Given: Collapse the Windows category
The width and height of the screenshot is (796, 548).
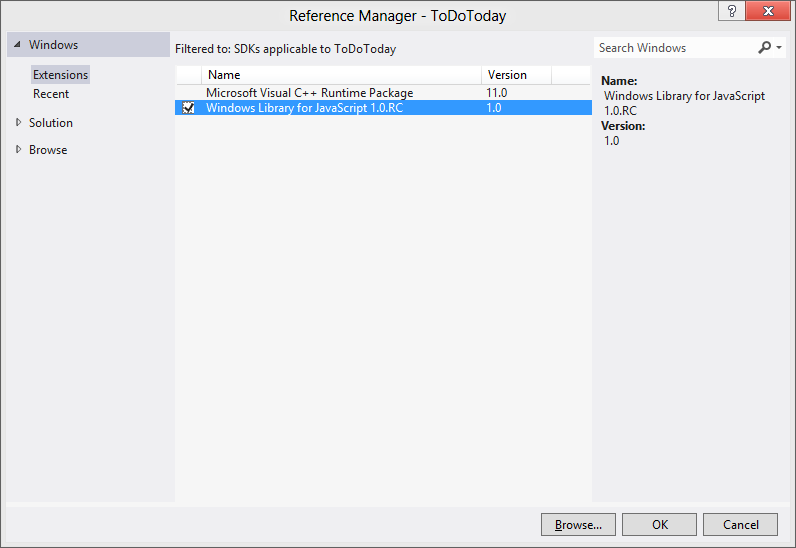Looking at the screenshot, I should 18,45.
